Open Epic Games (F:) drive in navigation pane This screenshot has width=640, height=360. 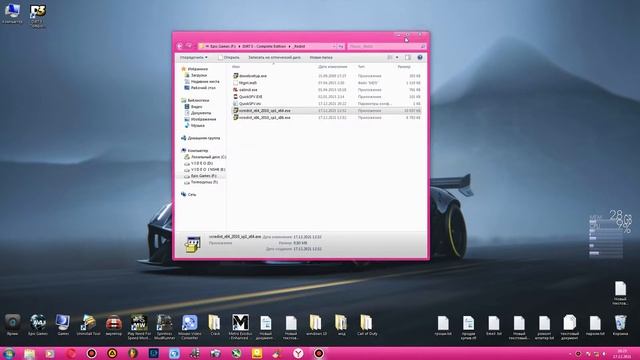pos(204,176)
